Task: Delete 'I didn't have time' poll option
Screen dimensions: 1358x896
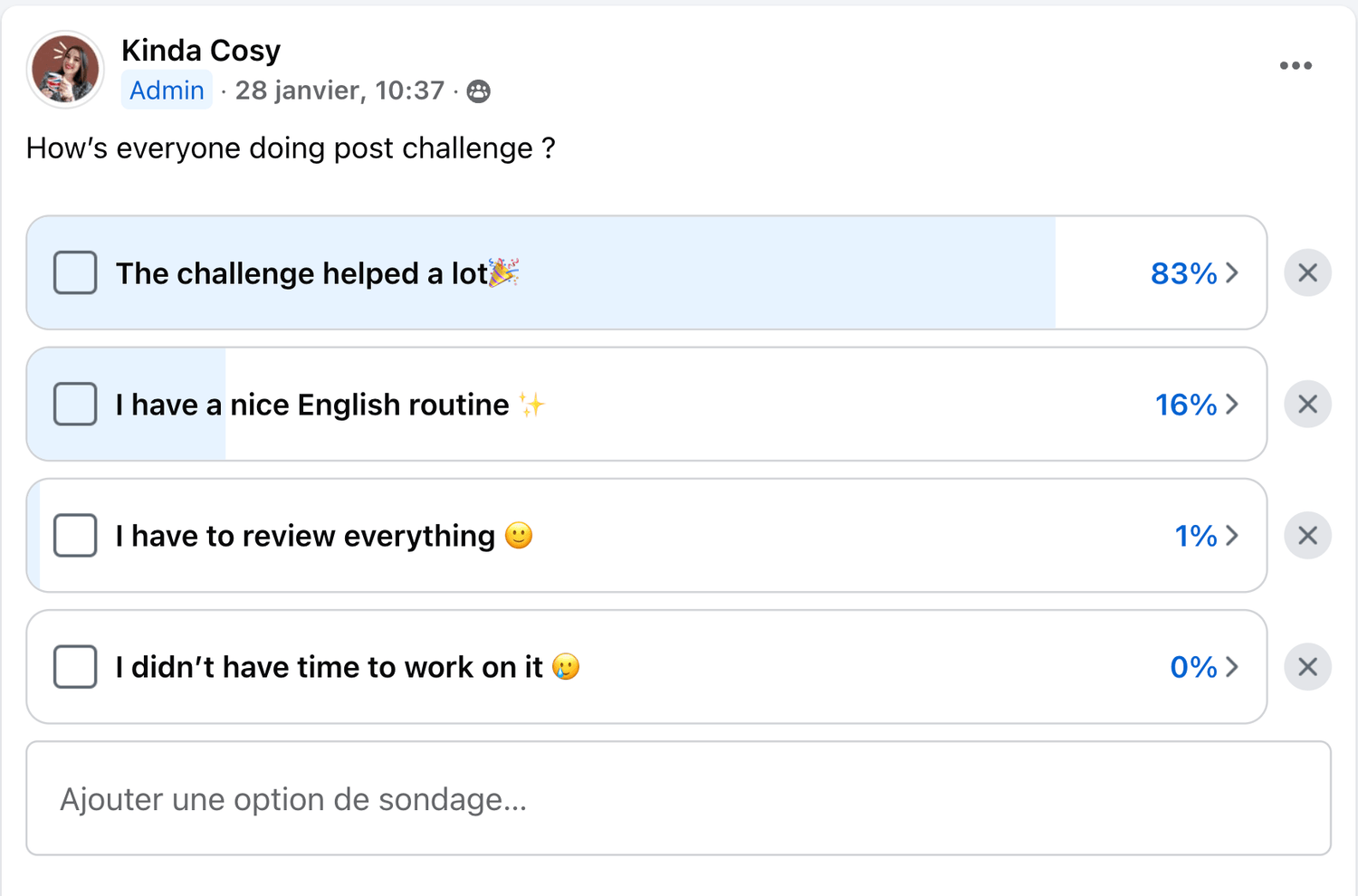Action: tap(1307, 667)
